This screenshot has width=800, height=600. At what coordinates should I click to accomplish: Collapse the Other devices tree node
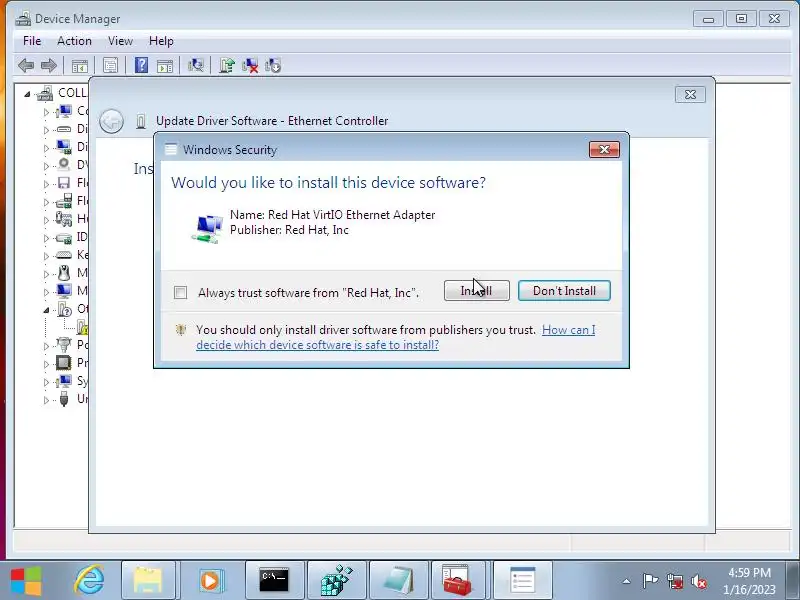[x=46, y=310]
